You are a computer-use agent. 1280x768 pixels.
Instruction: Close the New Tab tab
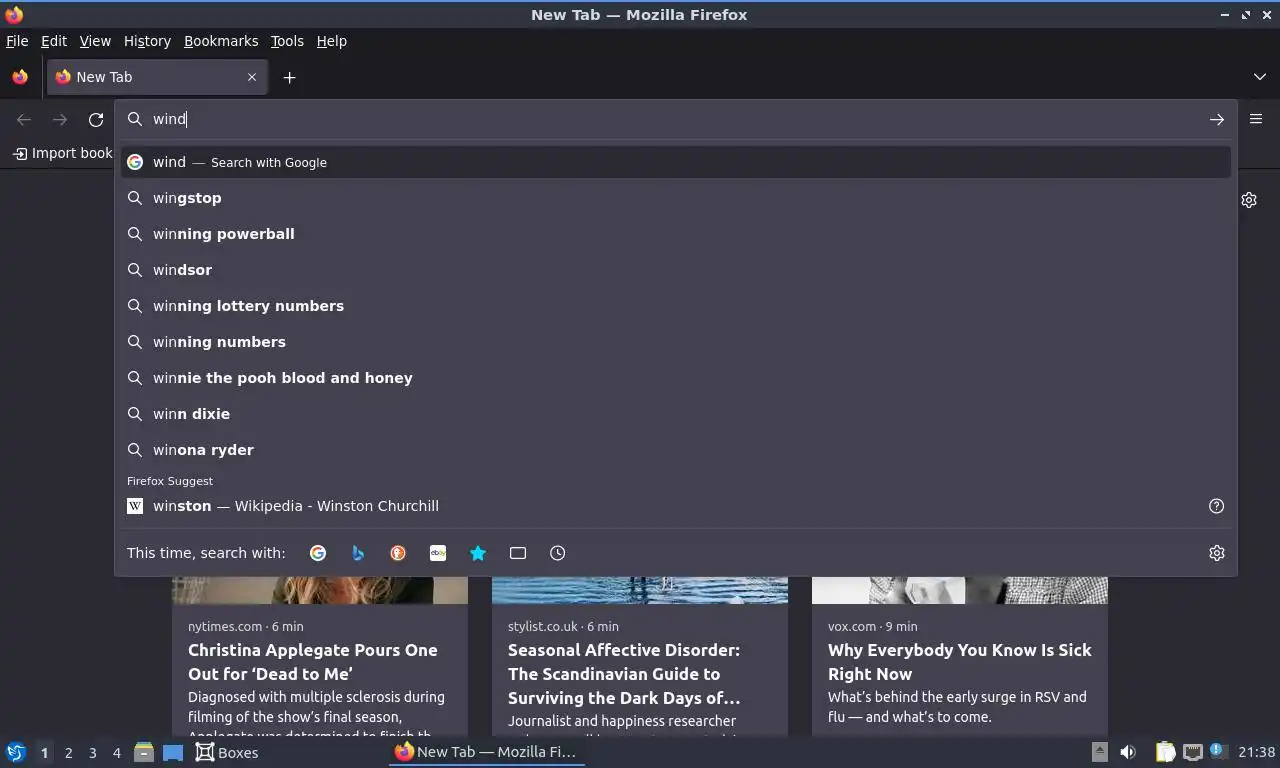(252, 77)
